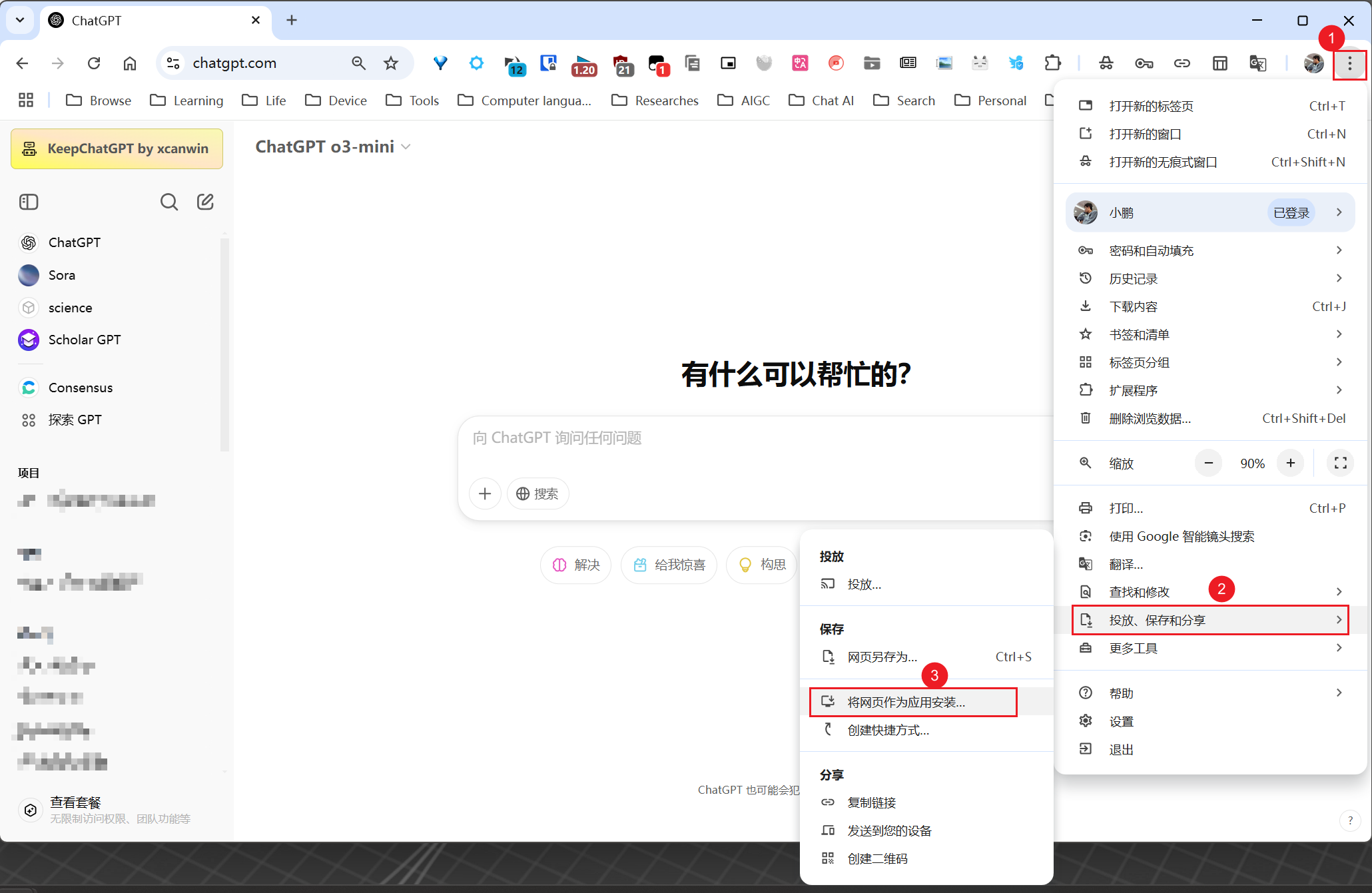Choose 删除浏览数据 menu entry
Viewport: 1372px width, 893px height.
pos(1210,418)
